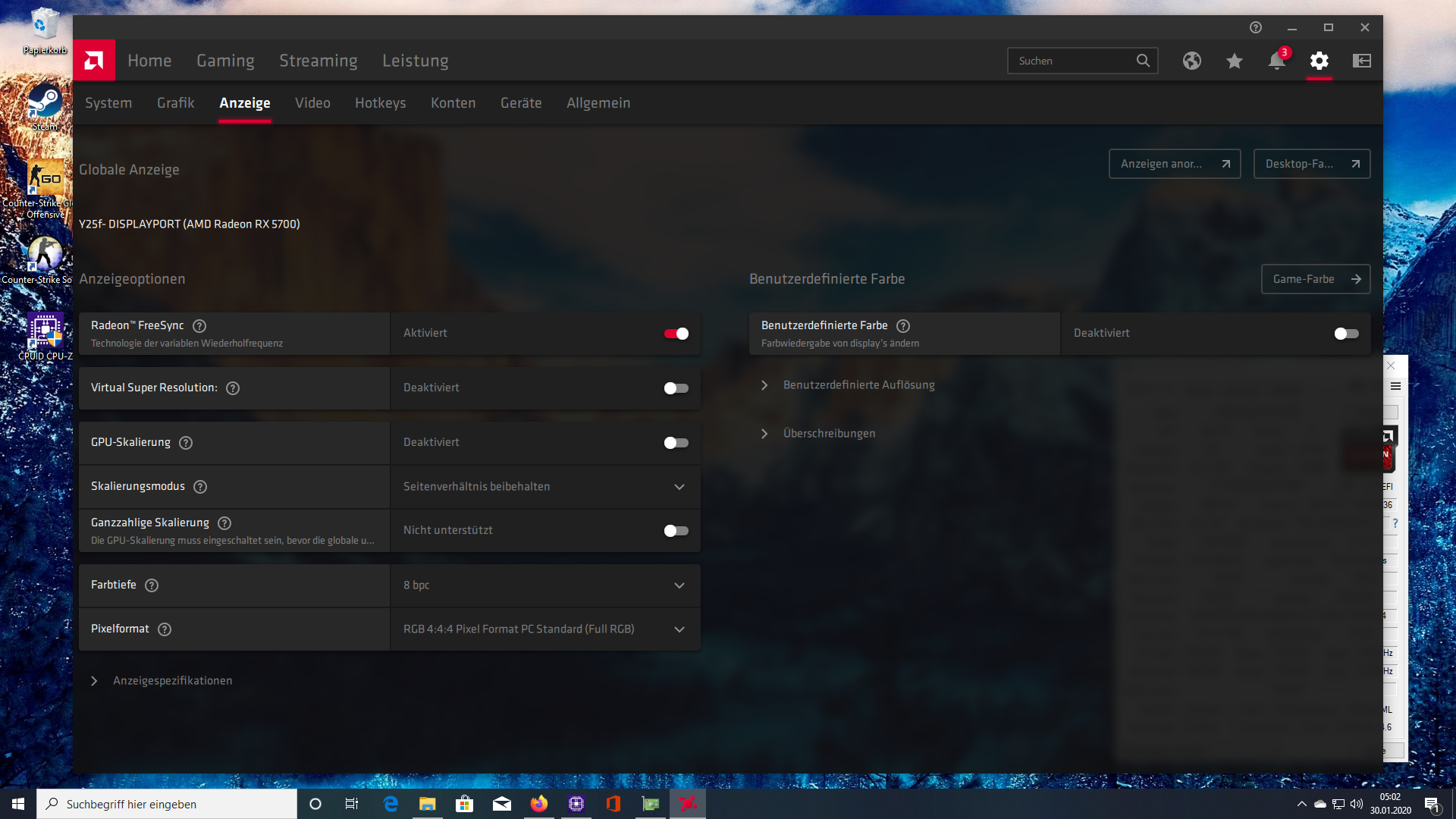Open the web browser globe icon
This screenshot has width=1456, height=819.
tap(1192, 61)
